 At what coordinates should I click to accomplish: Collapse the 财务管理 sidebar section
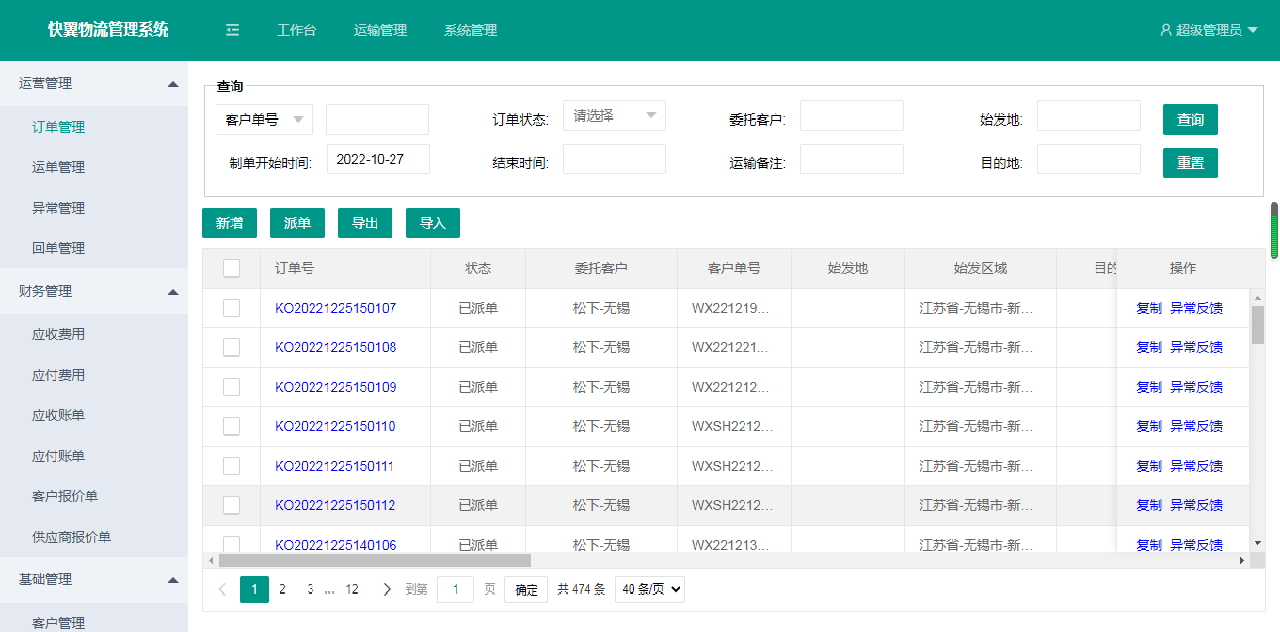point(173,292)
